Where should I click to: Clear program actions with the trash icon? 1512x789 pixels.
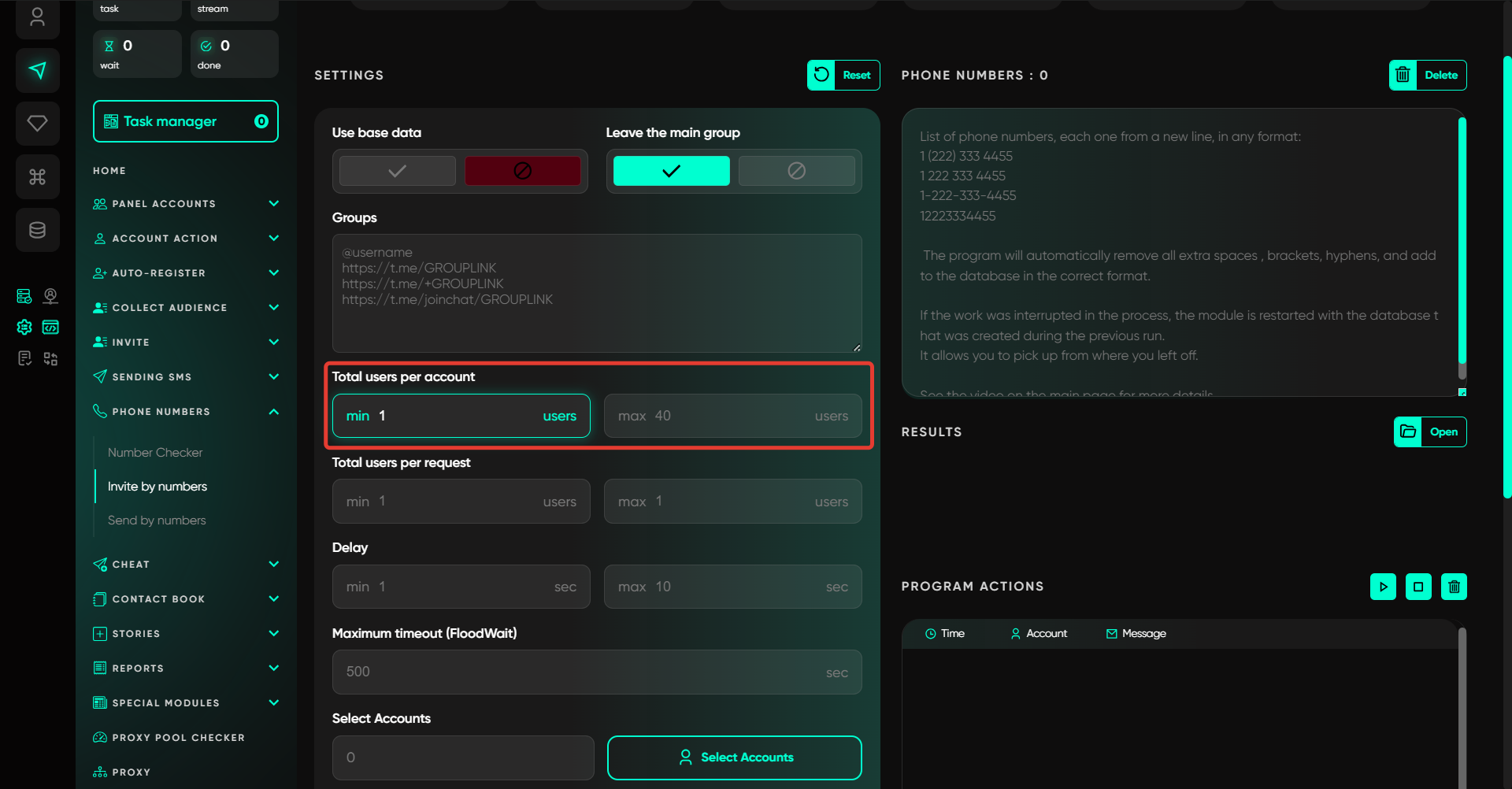click(x=1454, y=587)
